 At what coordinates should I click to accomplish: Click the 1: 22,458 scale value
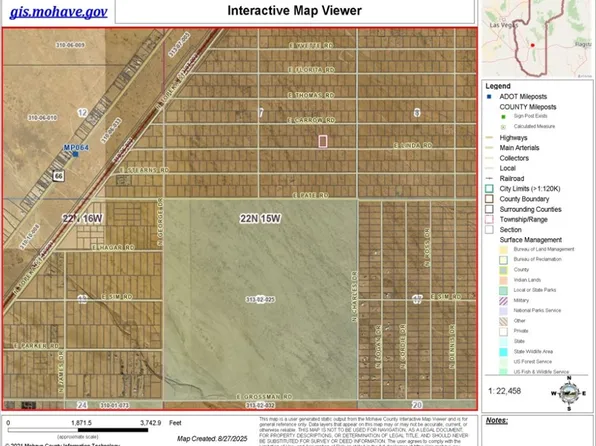pos(504,391)
